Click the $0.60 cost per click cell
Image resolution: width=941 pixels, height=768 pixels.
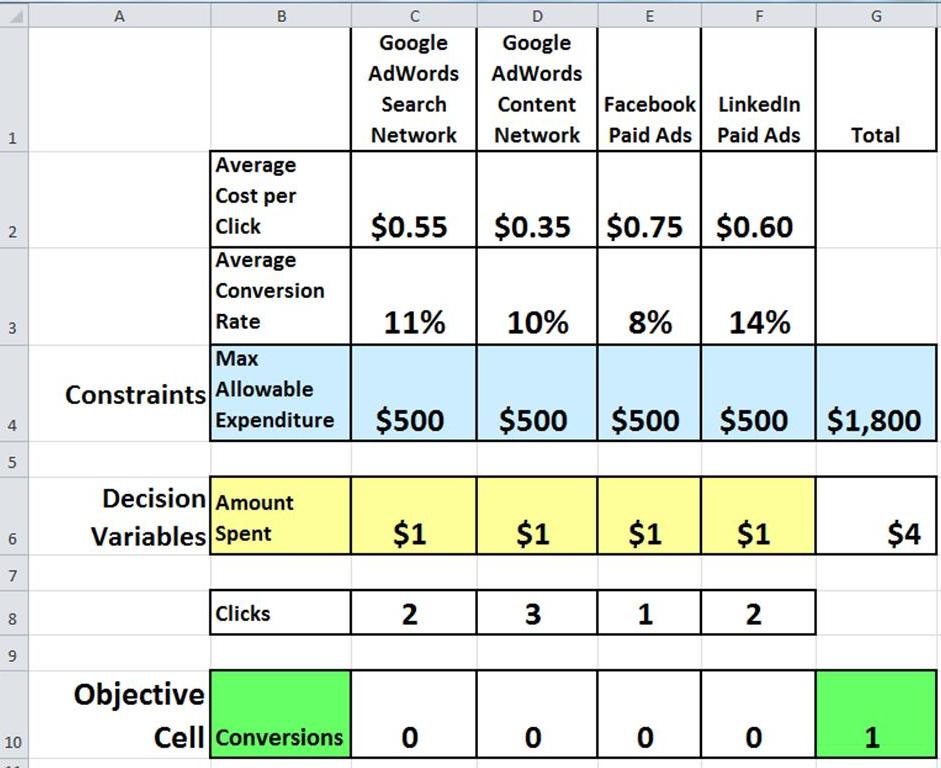[759, 199]
